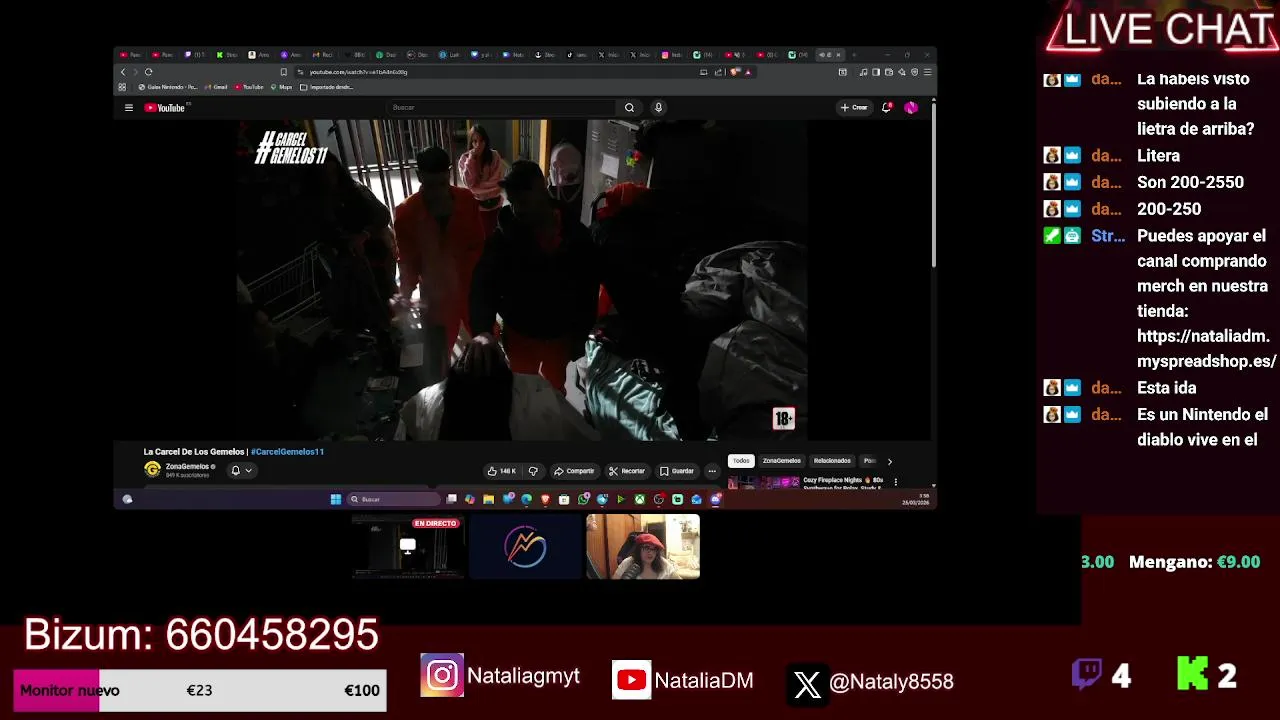Image resolution: width=1280 pixels, height=720 pixels.
Task: Click the chat message "Esta ida"
Action: tap(1166, 388)
